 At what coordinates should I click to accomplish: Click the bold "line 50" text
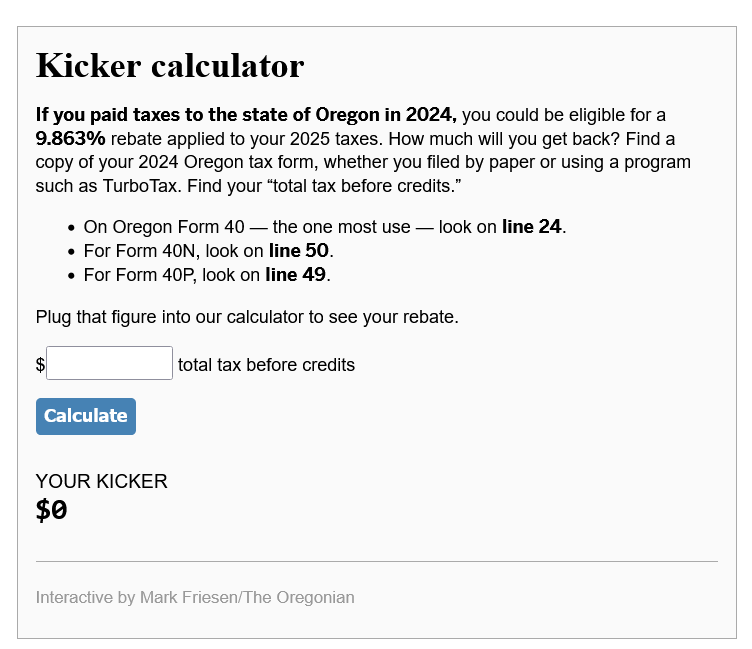[299, 251]
